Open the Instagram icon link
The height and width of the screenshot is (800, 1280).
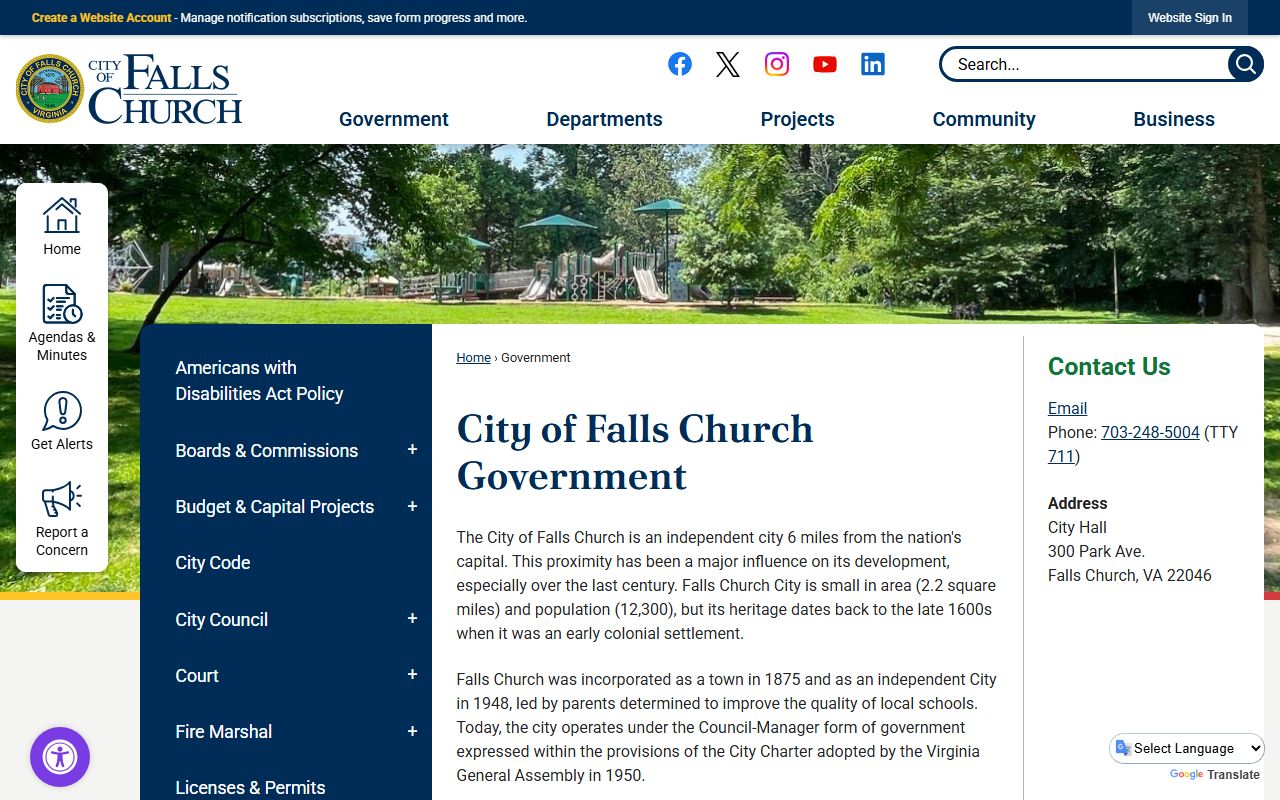777,64
